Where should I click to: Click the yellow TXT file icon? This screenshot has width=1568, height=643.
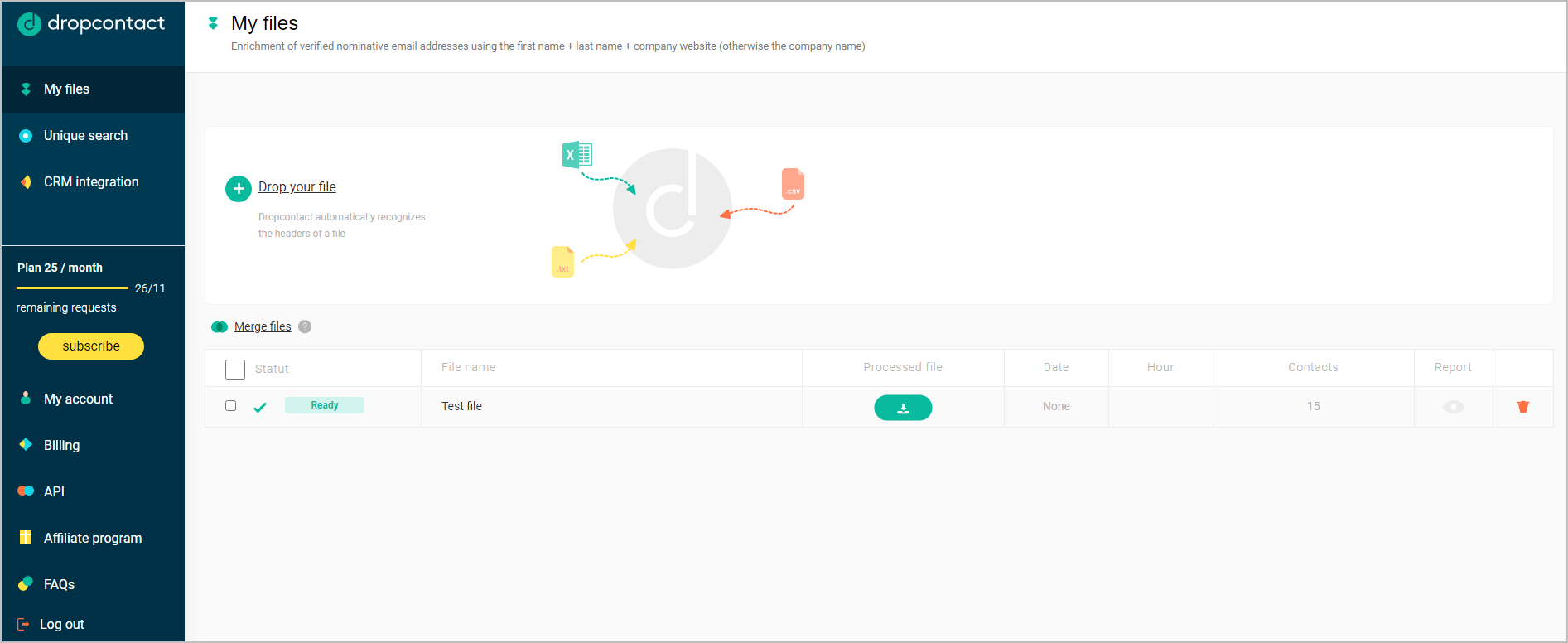[563, 262]
